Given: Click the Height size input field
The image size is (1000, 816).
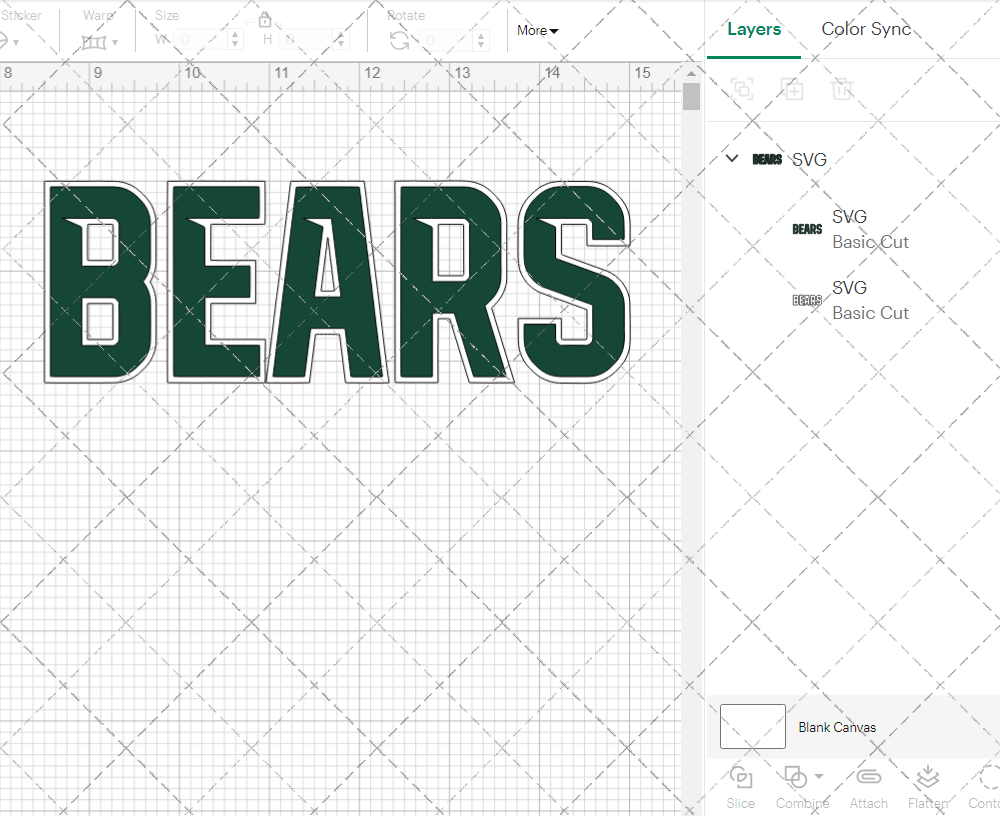Looking at the screenshot, I should pos(306,40).
